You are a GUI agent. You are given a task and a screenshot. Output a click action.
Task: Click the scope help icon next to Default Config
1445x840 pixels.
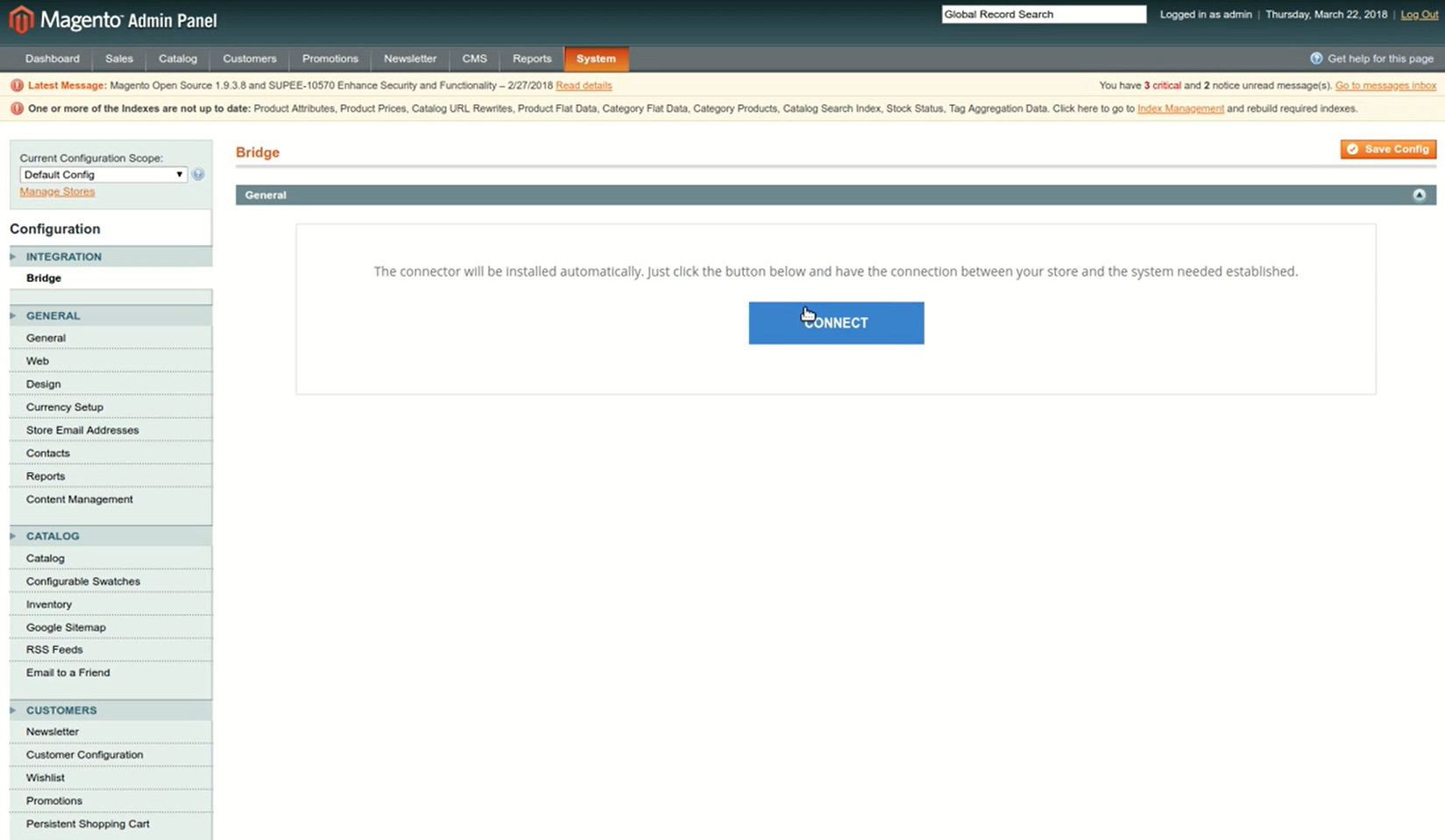[x=198, y=174]
